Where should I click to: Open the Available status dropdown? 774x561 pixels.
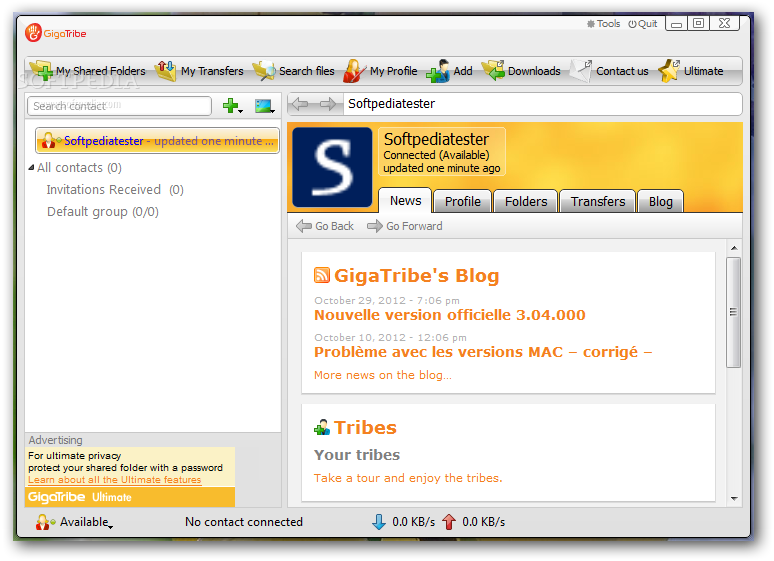click(x=86, y=522)
